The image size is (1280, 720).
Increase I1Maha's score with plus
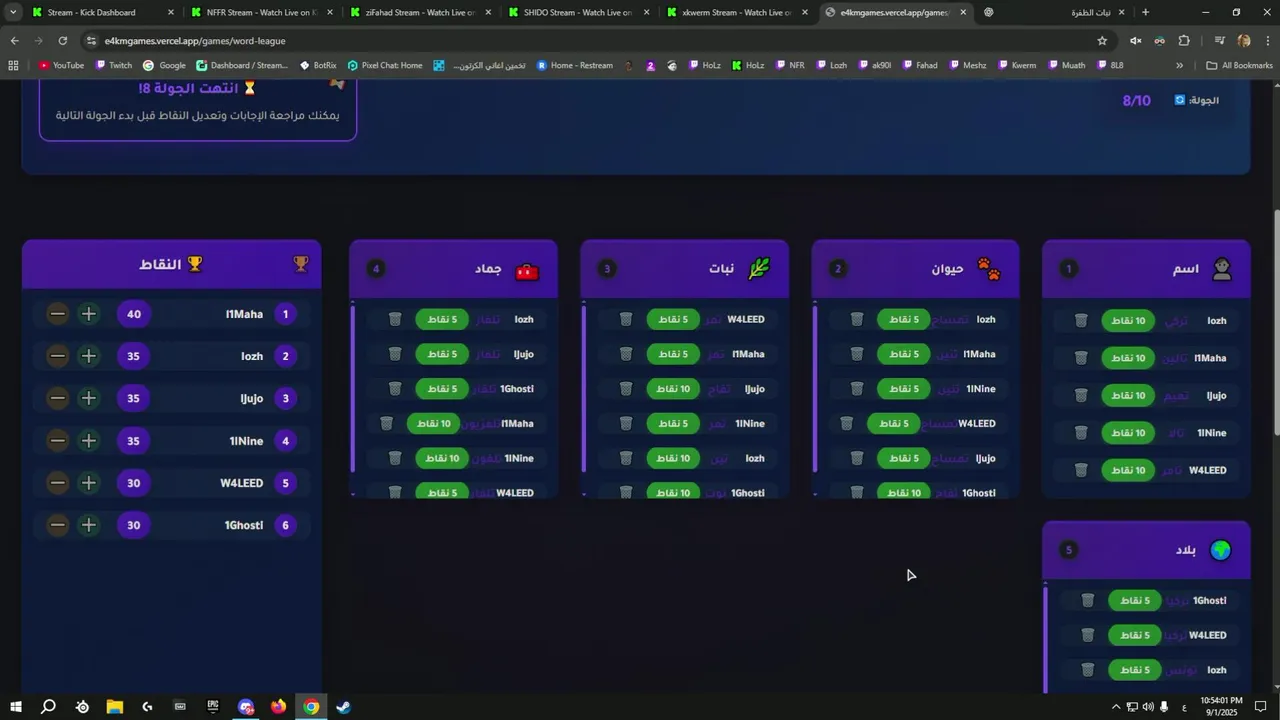pyautogui.click(x=89, y=314)
